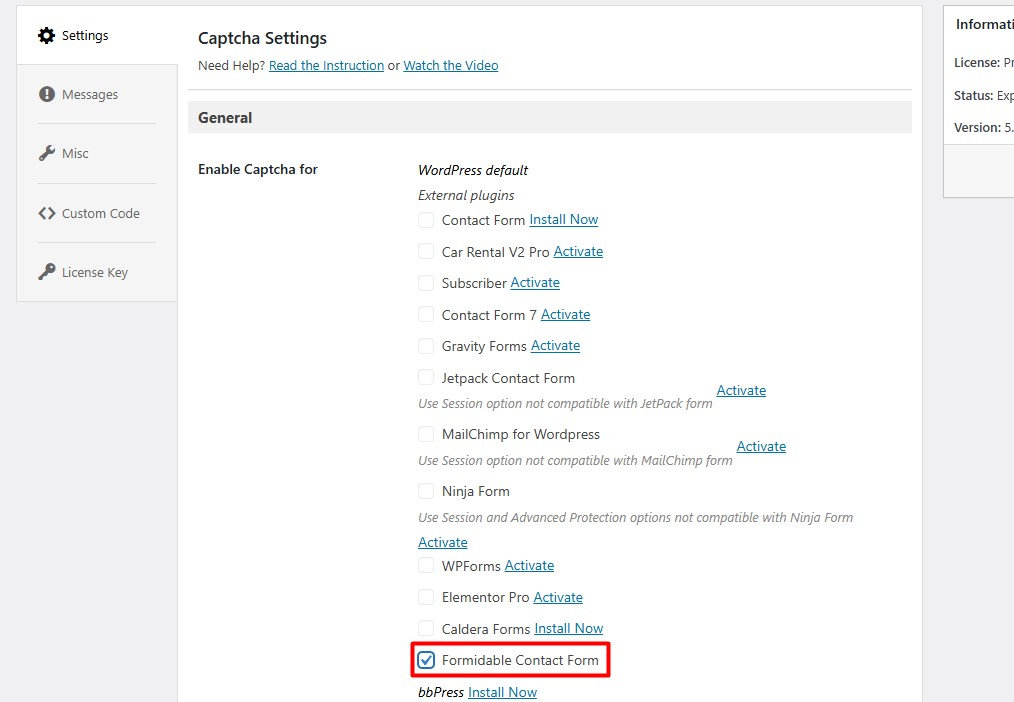Click the License label in Information panel
Screen dimensions: 1014x702
pyautogui.click(x=976, y=63)
